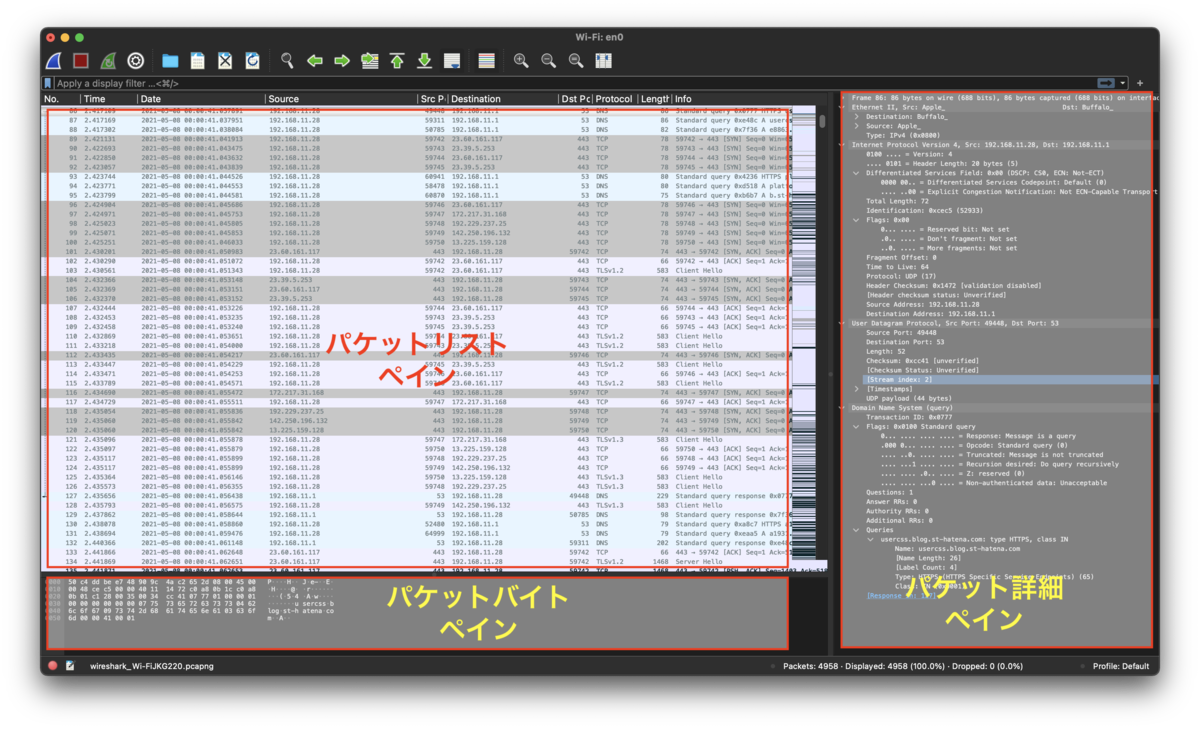1200x729 pixels.
Task: Go back in packet history arrow
Action: pos(315,61)
